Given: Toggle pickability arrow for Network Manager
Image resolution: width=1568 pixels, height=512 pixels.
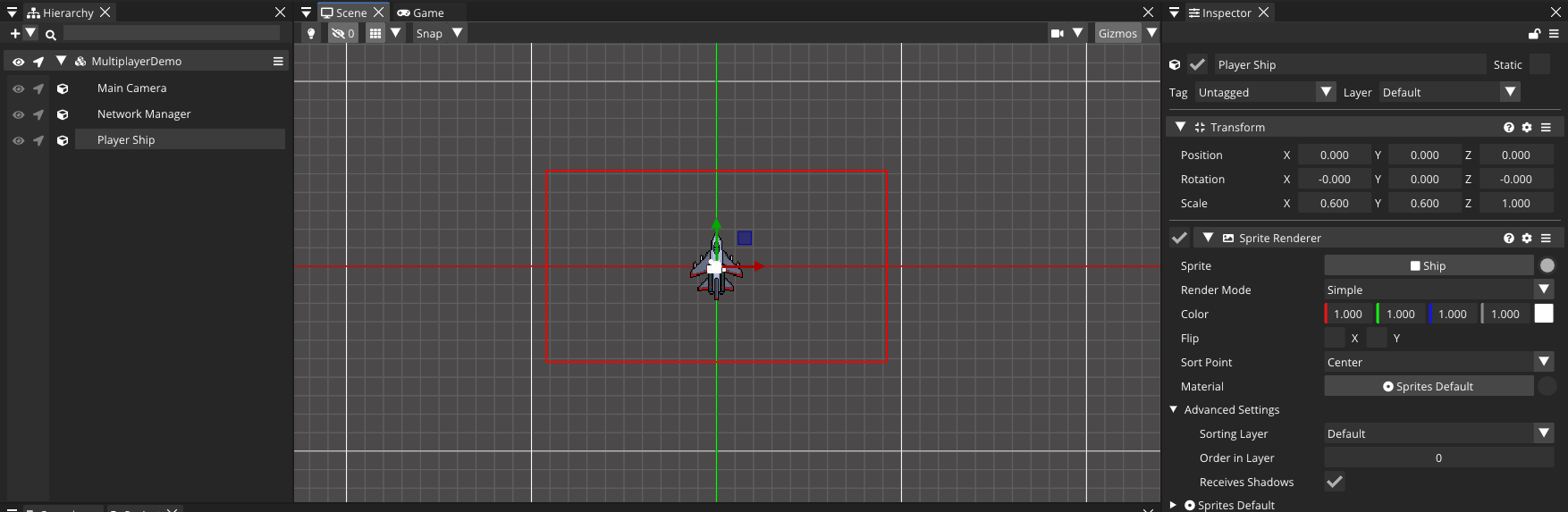Looking at the screenshot, I should [x=38, y=114].
